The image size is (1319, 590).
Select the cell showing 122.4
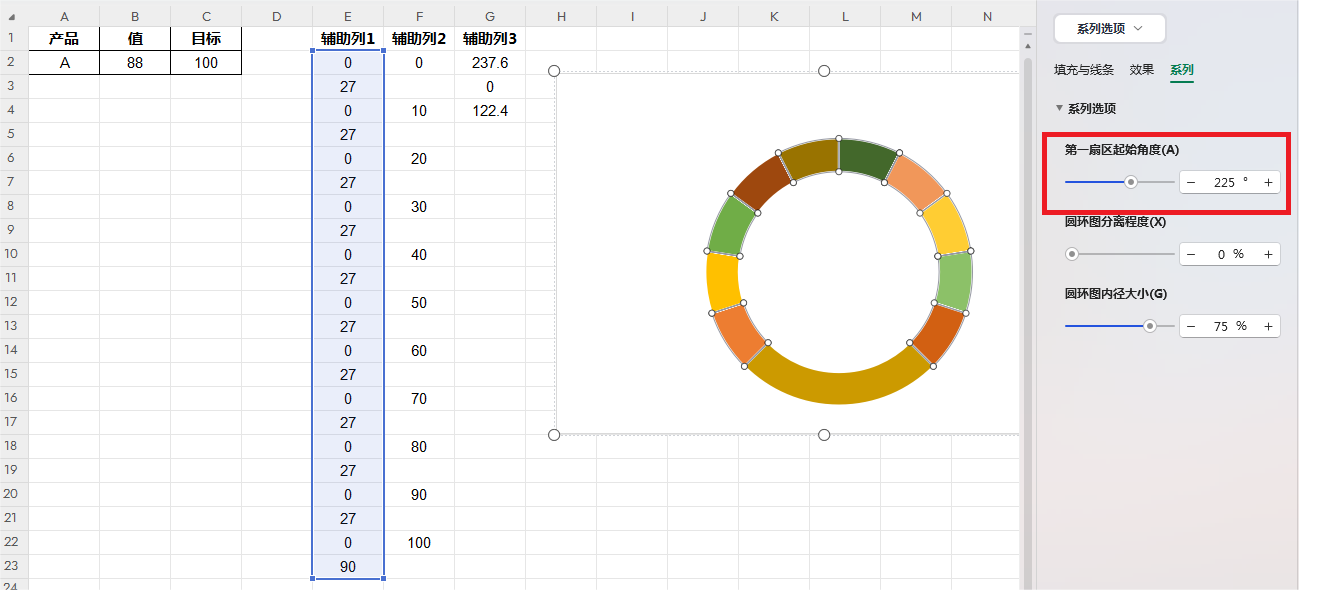coord(490,111)
